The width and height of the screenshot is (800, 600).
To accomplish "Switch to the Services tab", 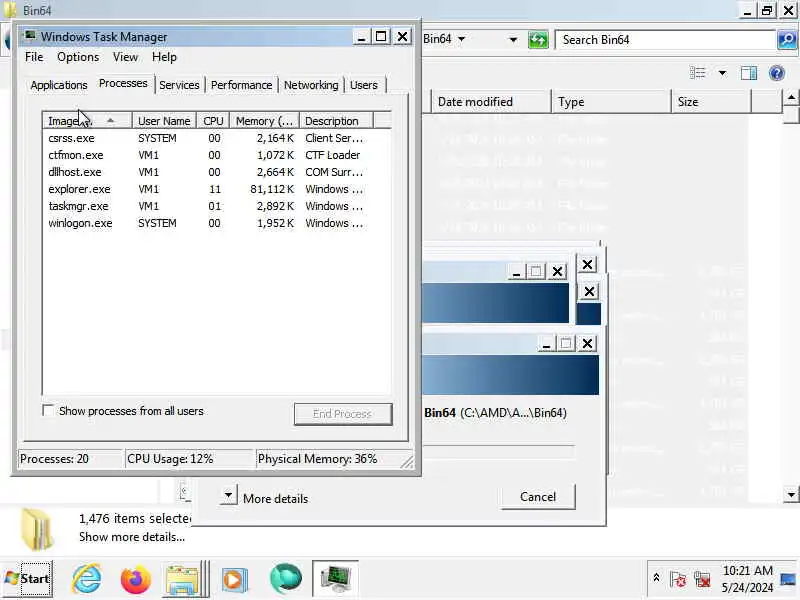I will point(179,85).
